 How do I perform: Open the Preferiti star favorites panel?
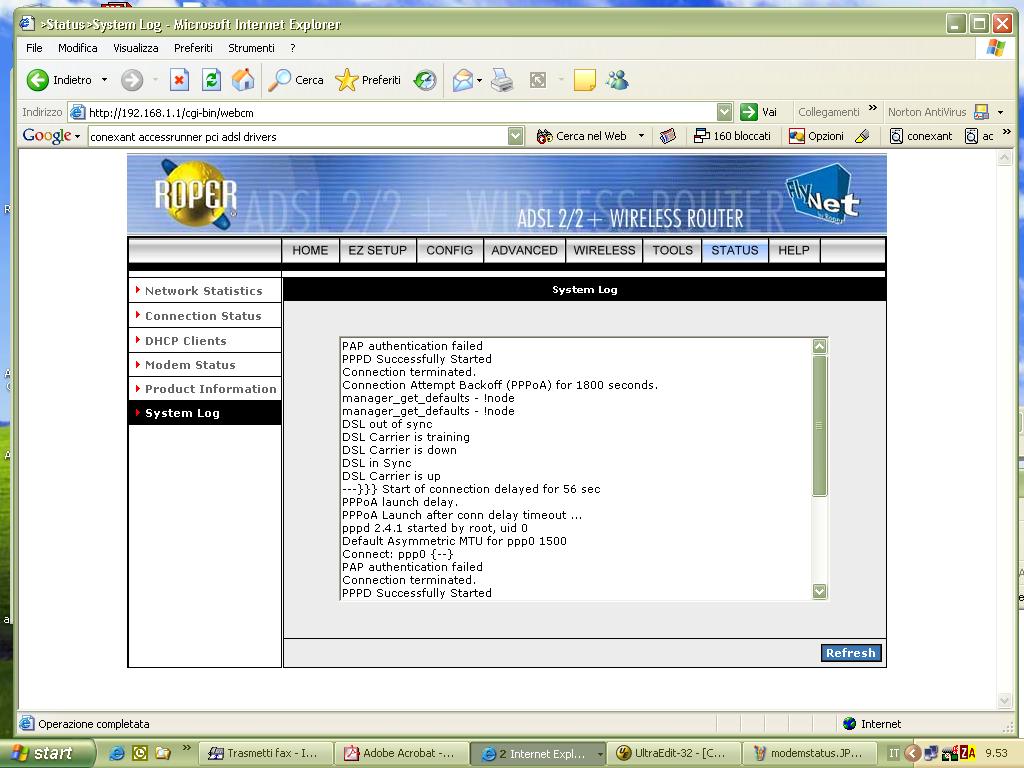pyautogui.click(x=368, y=80)
